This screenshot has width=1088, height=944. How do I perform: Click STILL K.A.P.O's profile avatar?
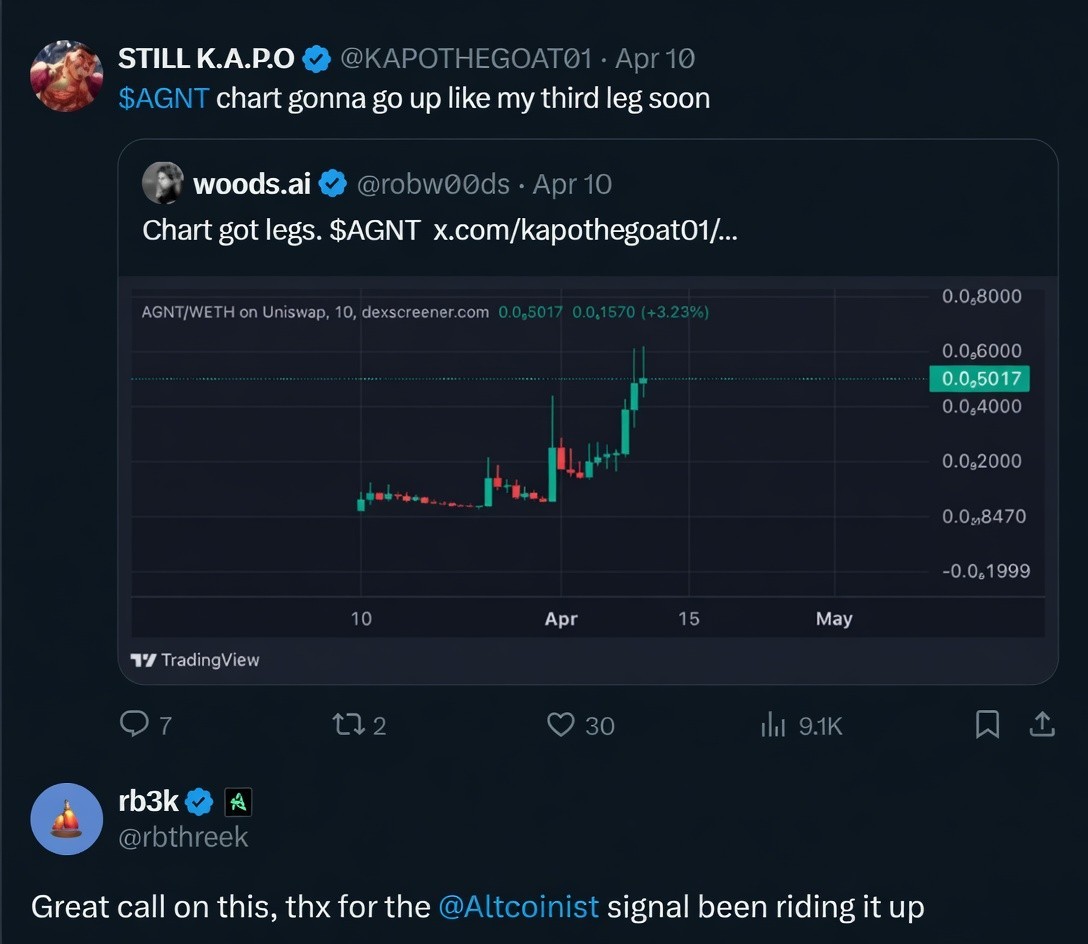(66, 74)
